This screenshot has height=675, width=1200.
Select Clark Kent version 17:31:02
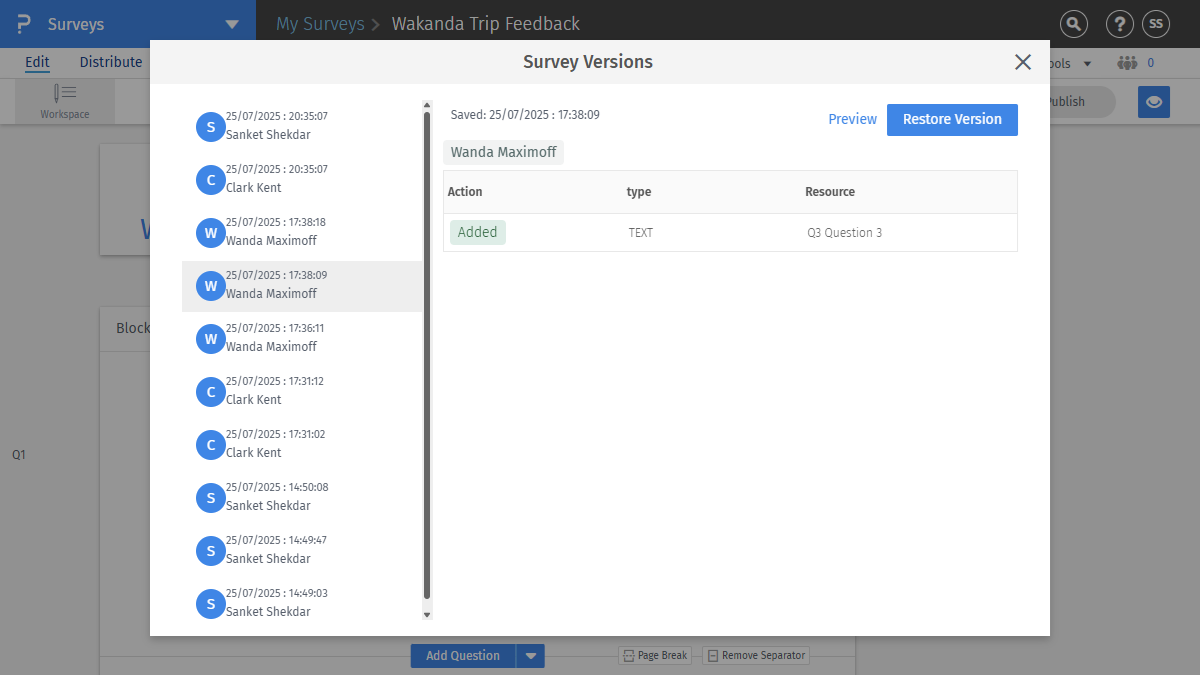click(x=302, y=444)
